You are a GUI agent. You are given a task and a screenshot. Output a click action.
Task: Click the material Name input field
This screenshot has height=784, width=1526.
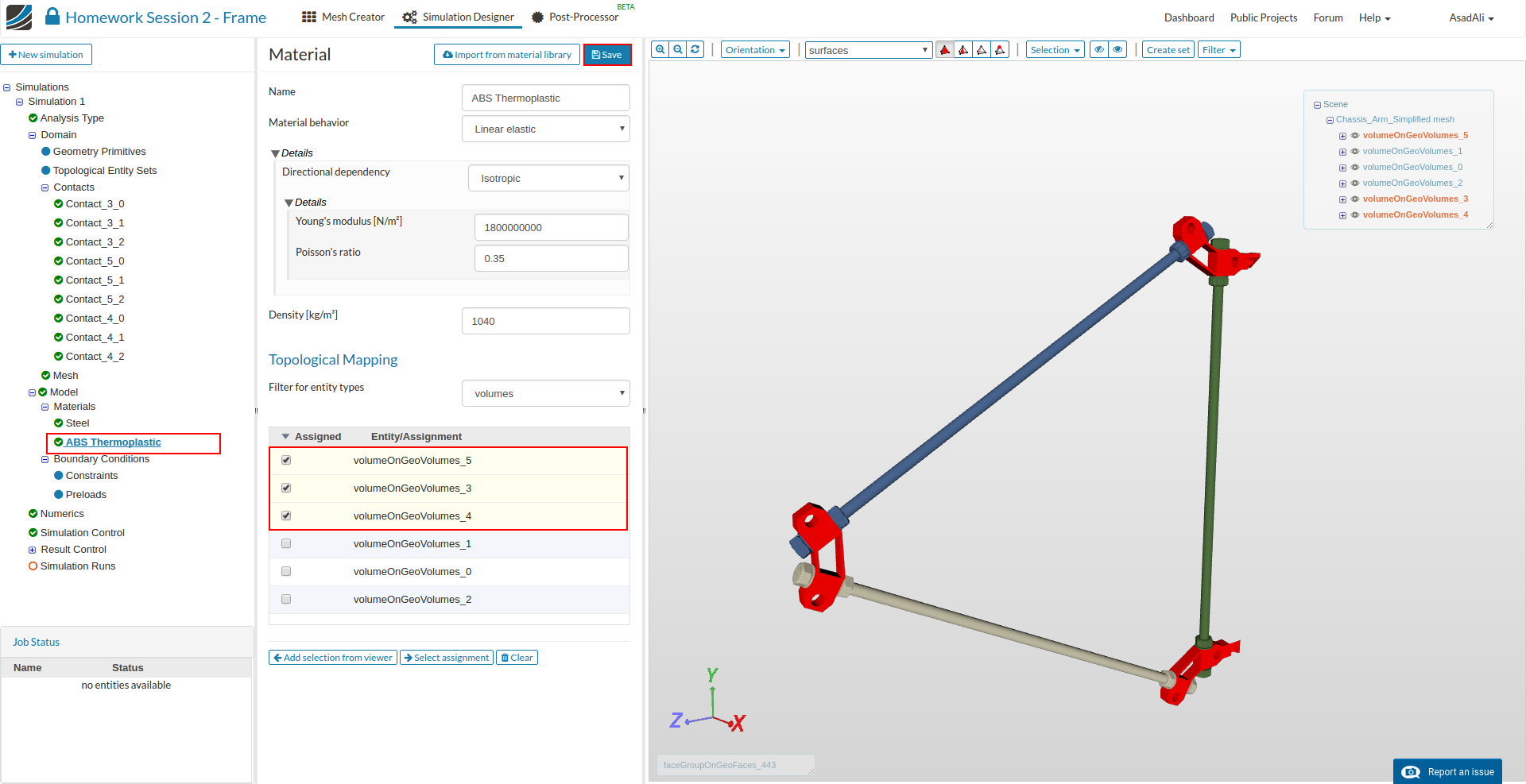[x=546, y=98]
